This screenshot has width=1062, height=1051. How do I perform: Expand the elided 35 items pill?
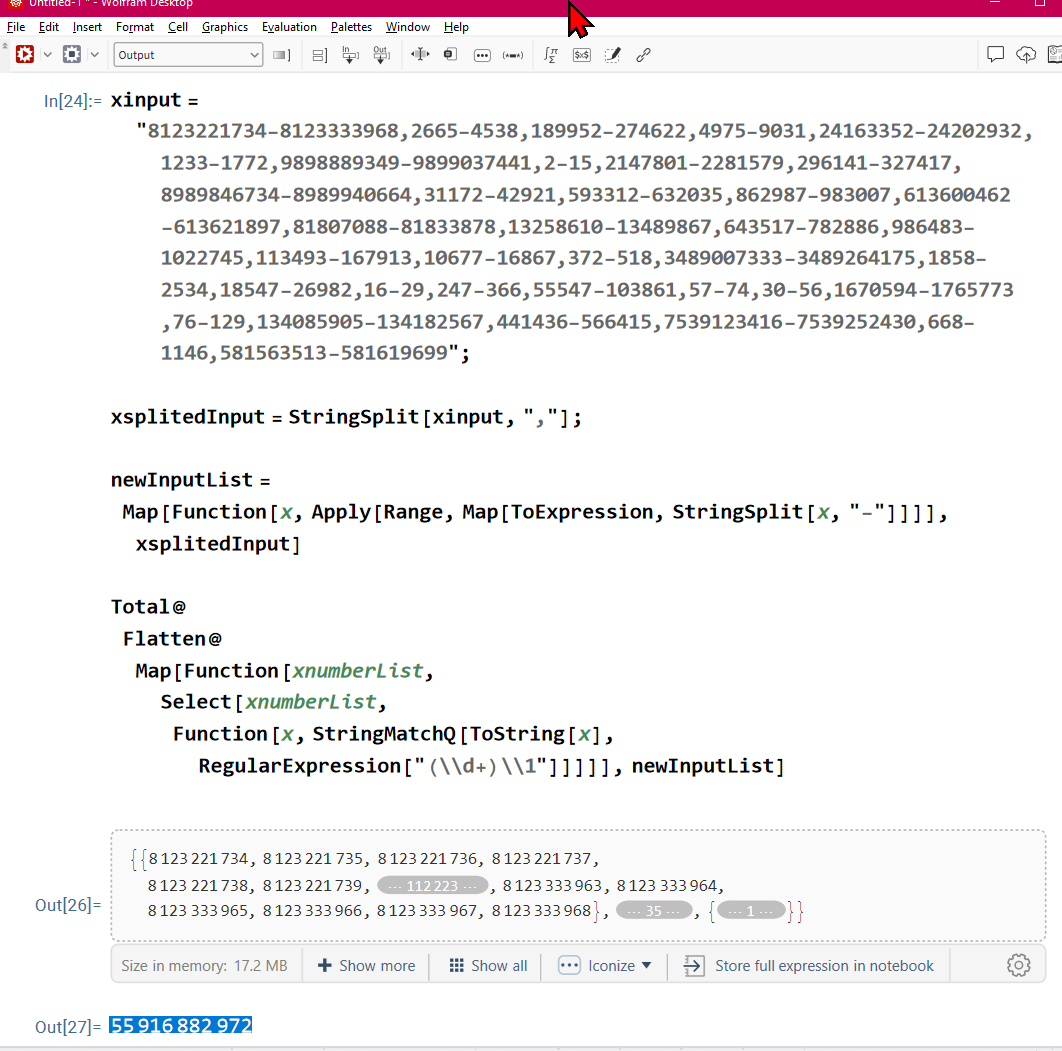(654, 911)
